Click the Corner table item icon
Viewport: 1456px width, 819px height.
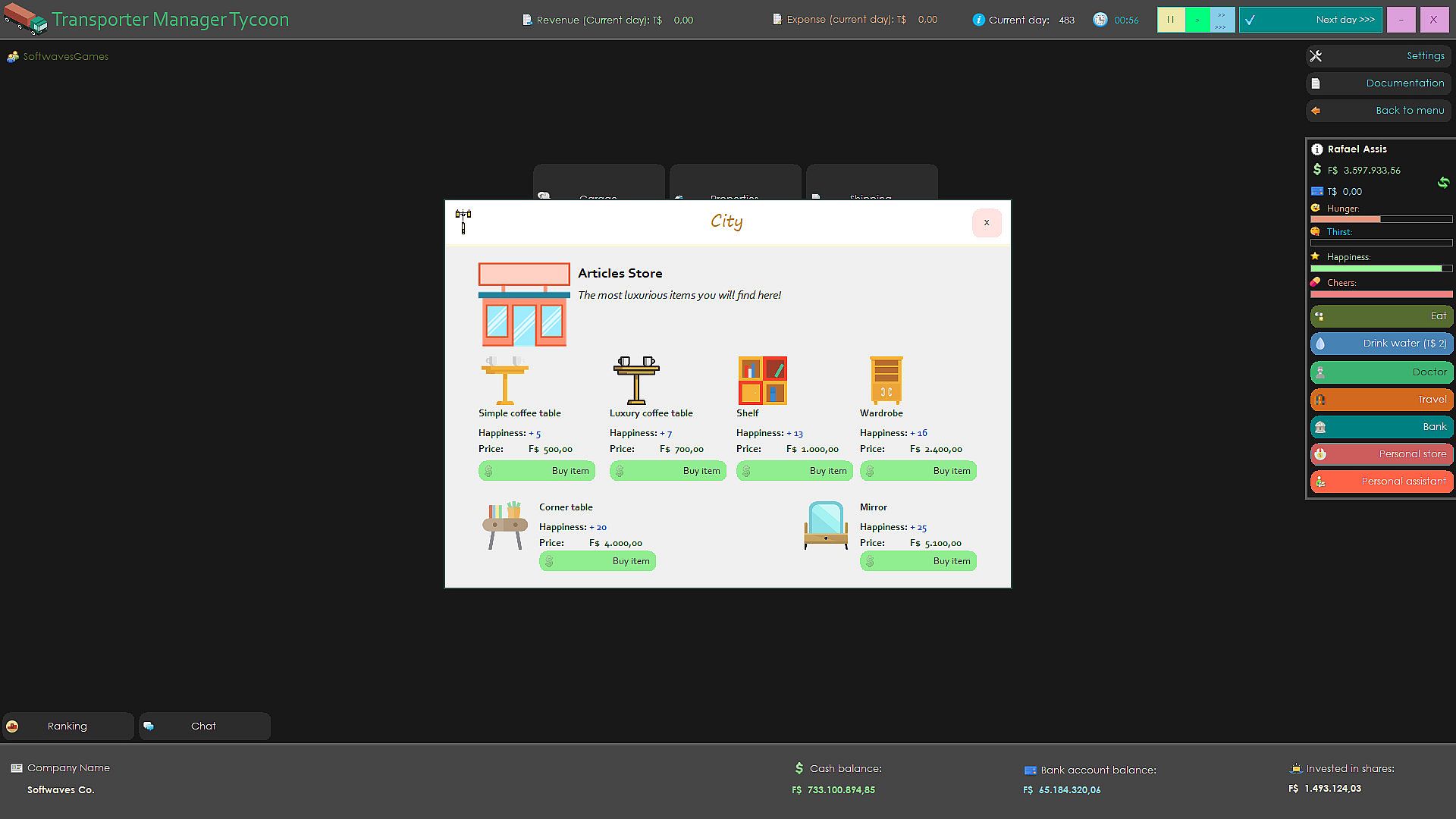click(505, 526)
